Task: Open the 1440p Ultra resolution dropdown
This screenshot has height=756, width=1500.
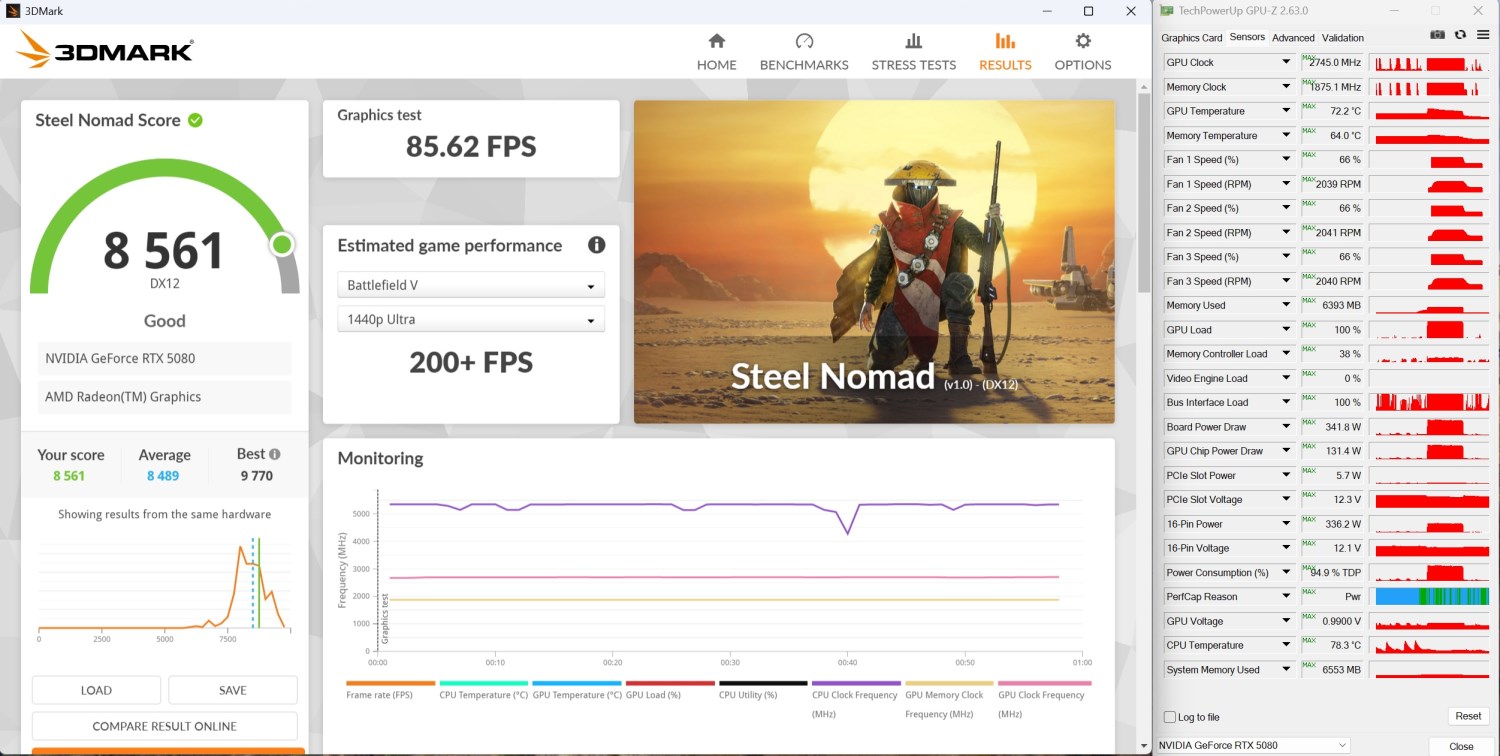Action: [x=471, y=319]
